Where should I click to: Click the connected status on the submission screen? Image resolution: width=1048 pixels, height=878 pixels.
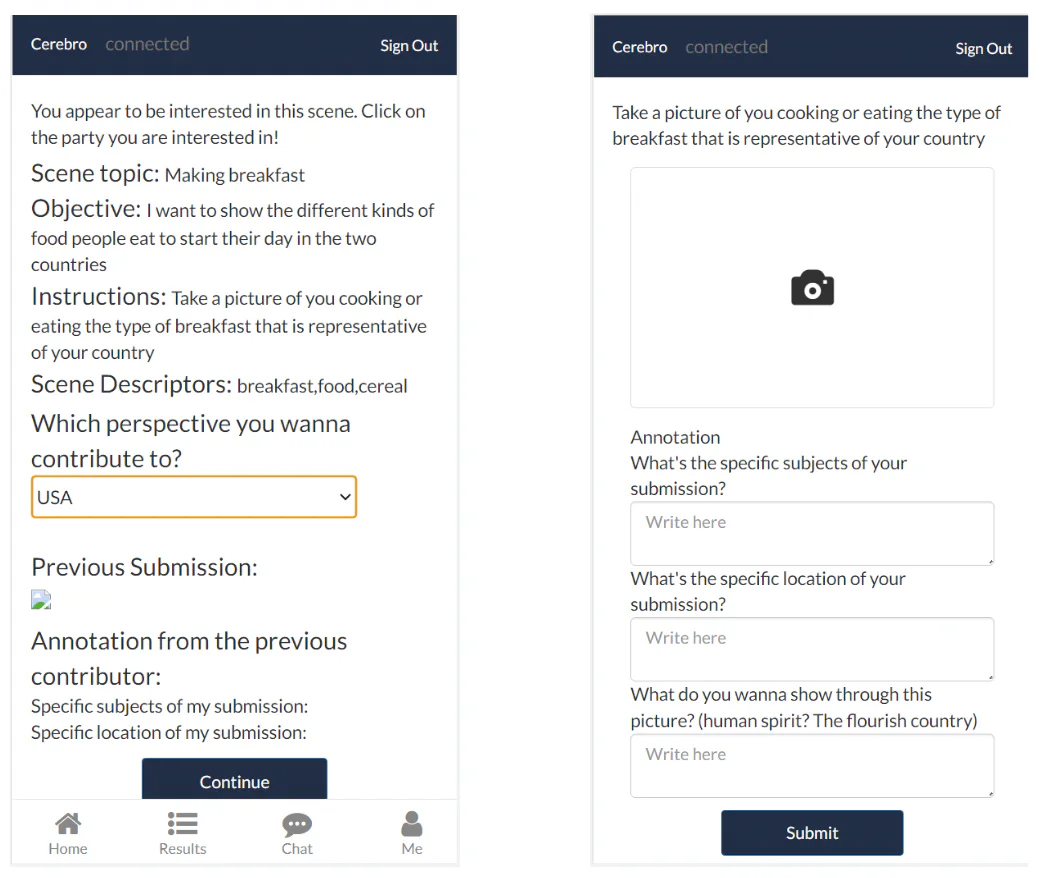(726, 47)
